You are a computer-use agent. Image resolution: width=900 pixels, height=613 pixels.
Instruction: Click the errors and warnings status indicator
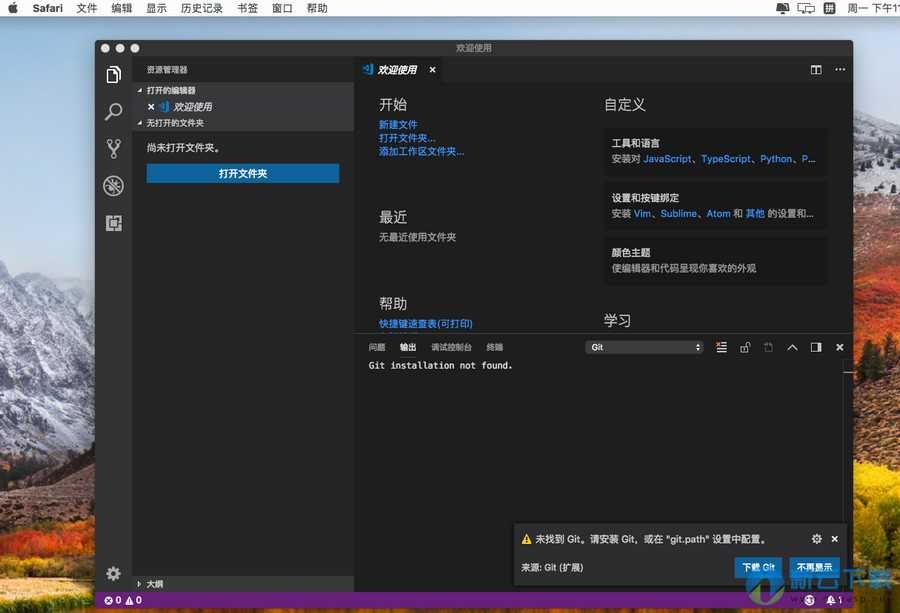coord(123,600)
